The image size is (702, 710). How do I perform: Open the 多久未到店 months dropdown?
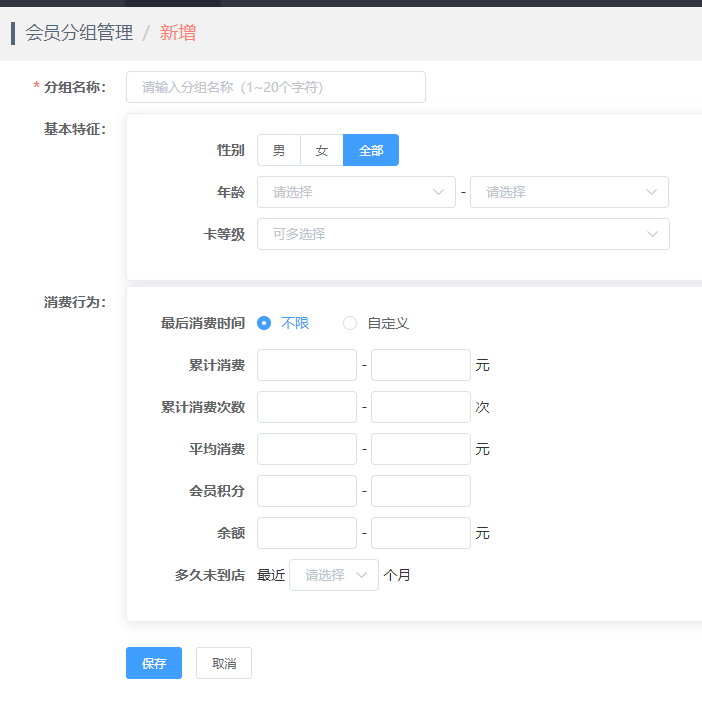click(334, 575)
